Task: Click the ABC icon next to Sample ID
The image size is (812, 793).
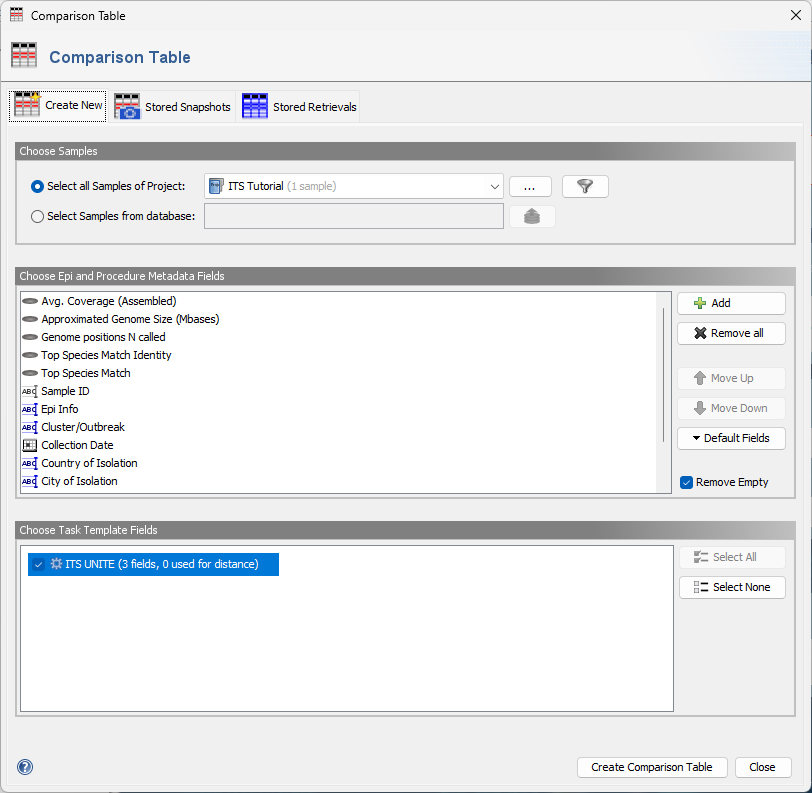Action: click(29, 391)
